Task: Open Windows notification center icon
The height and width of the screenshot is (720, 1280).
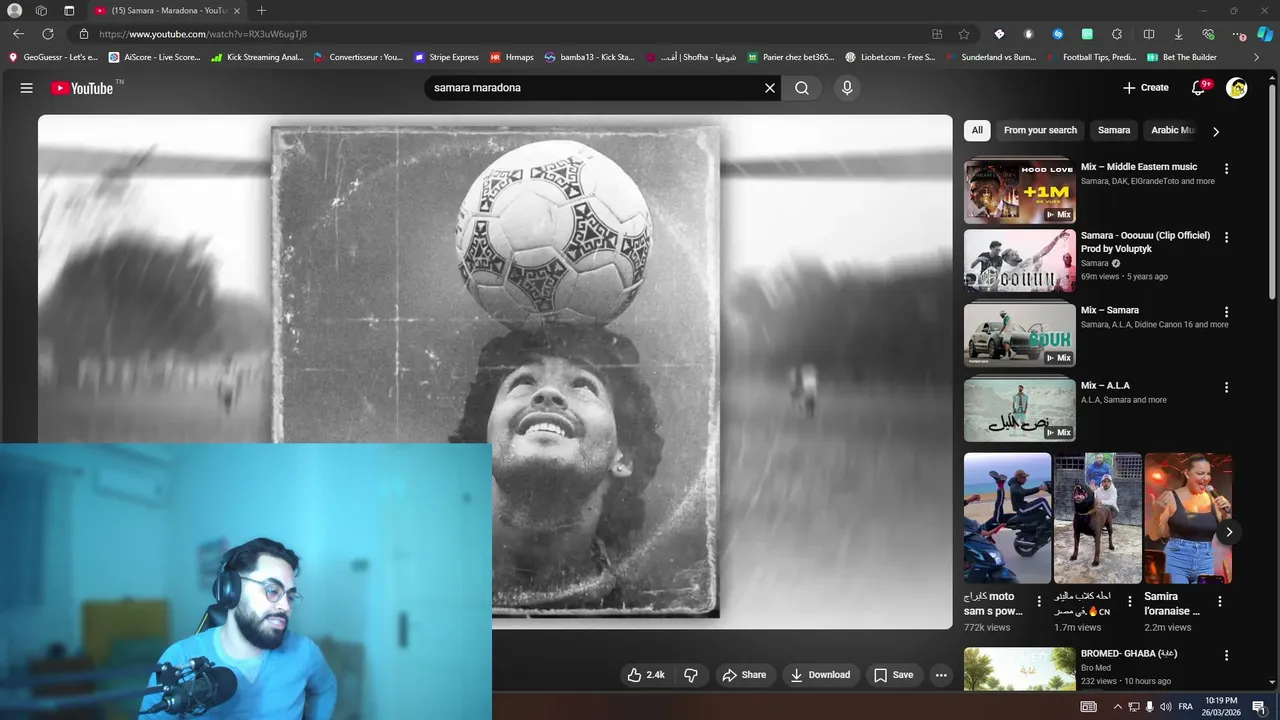Action: 1259,707
